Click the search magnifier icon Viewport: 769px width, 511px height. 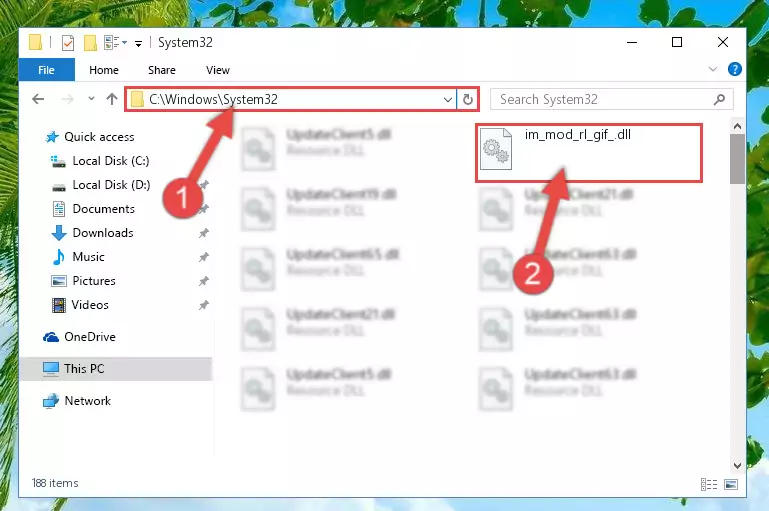pos(719,100)
